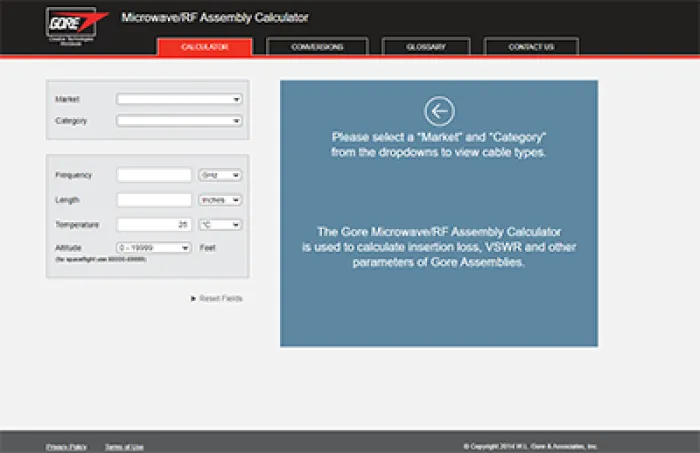The height and width of the screenshot is (453, 700).
Task: Click the spaceflight altitude note text
Action: coord(100,259)
